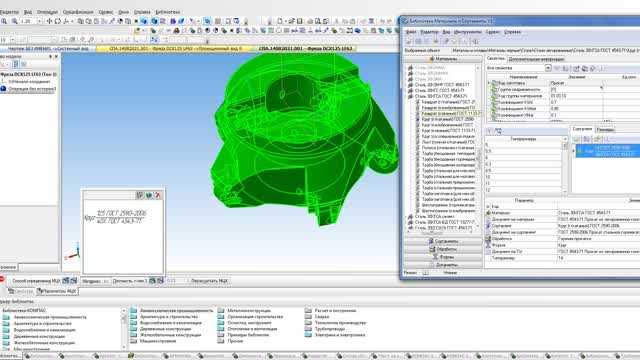Open the Инструменты menu in material library window
Image resolution: width=640 pixels, height=360 pixels.
[x=467, y=31]
